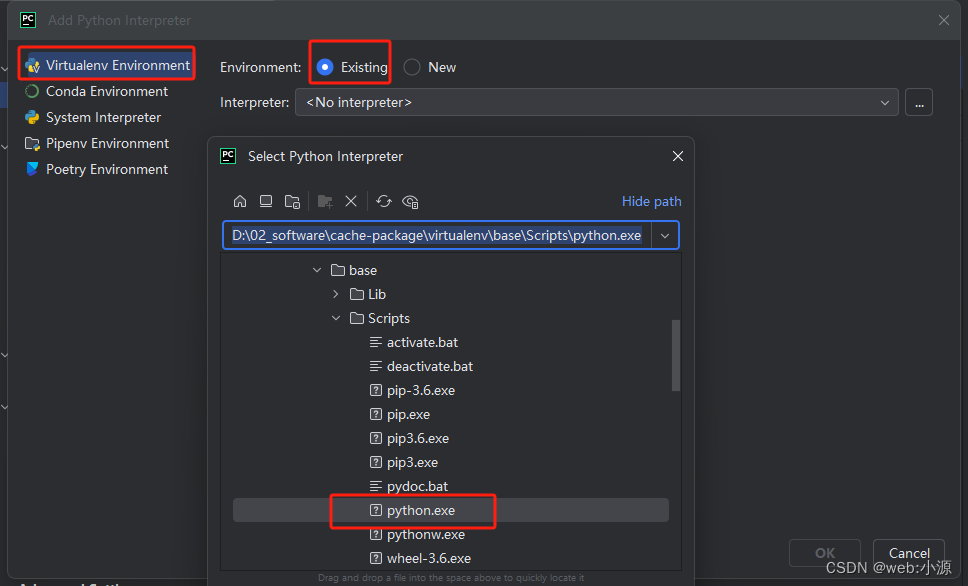
Task: Open path history dropdown arrow
Action: 665,235
